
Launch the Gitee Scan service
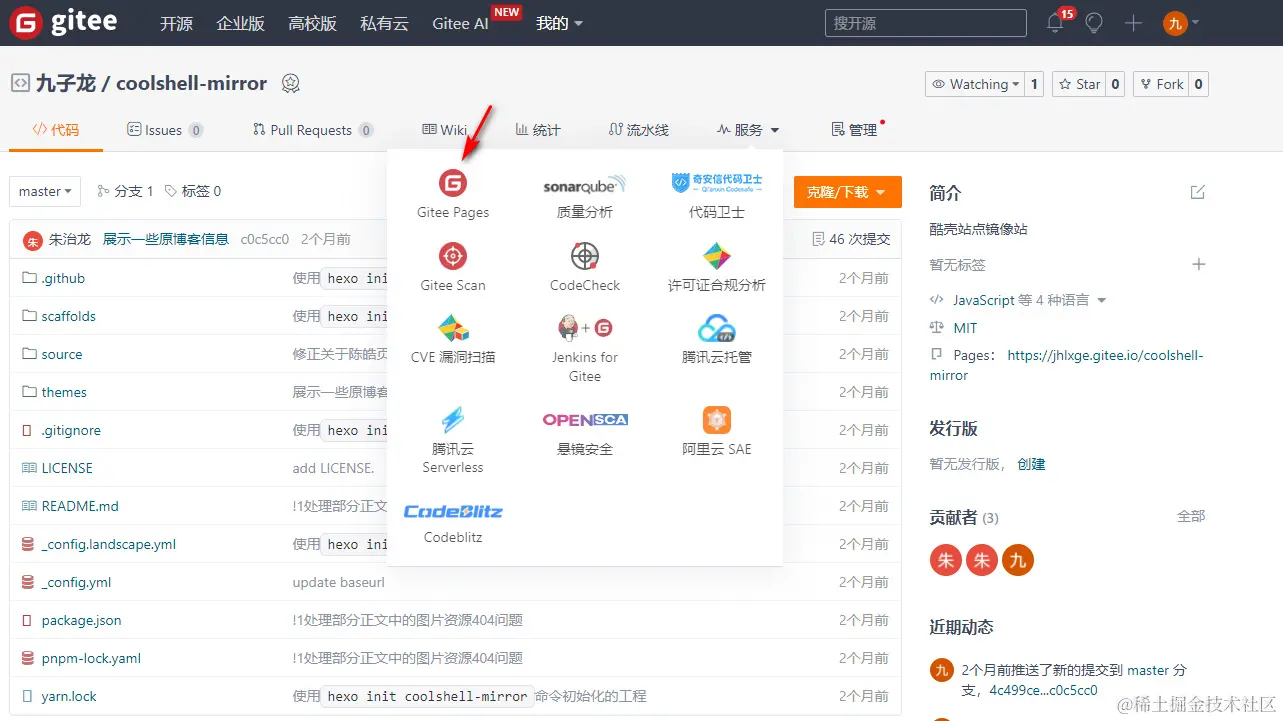click(x=453, y=267)
